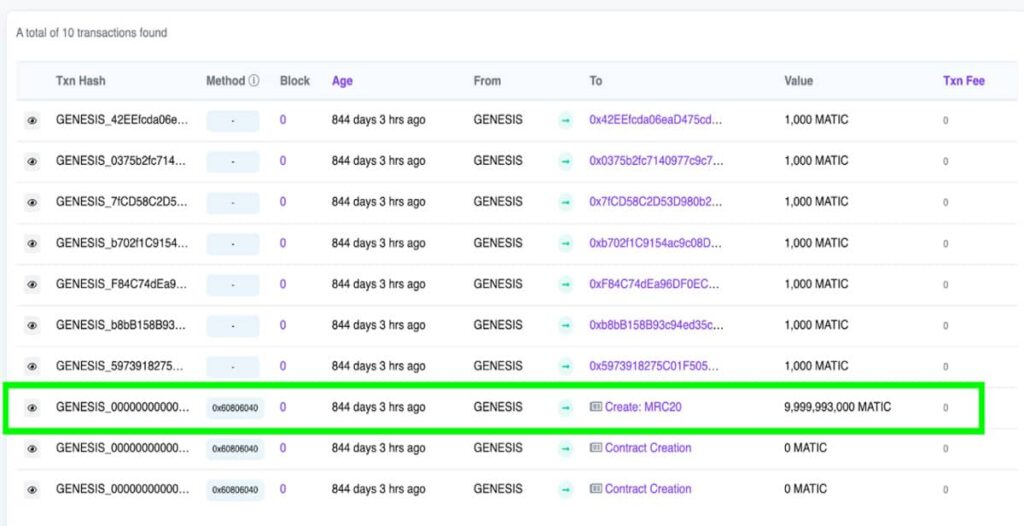The width and height of the screenshot is (1024, 526).
Task: Preview the GENESIS_5973918275 transaction via eye icon
Action: coord(32,367)
